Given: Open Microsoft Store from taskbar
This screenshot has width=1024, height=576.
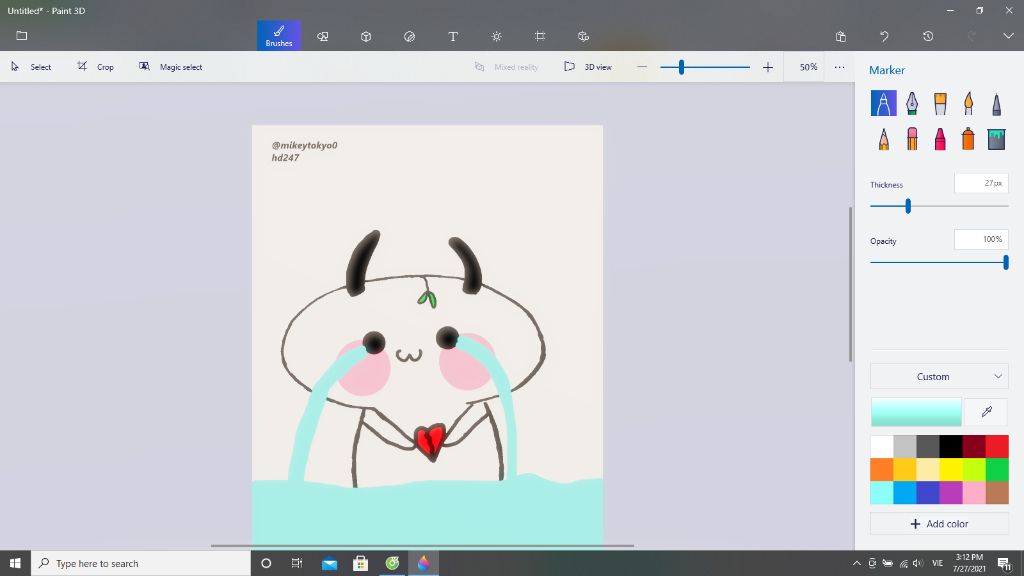Looking at the screenshot, I should click(360, 563).
